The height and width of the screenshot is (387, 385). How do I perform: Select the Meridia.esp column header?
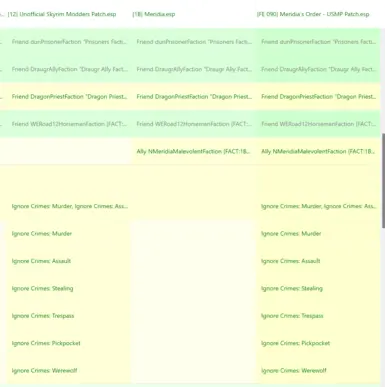point(154,14)
